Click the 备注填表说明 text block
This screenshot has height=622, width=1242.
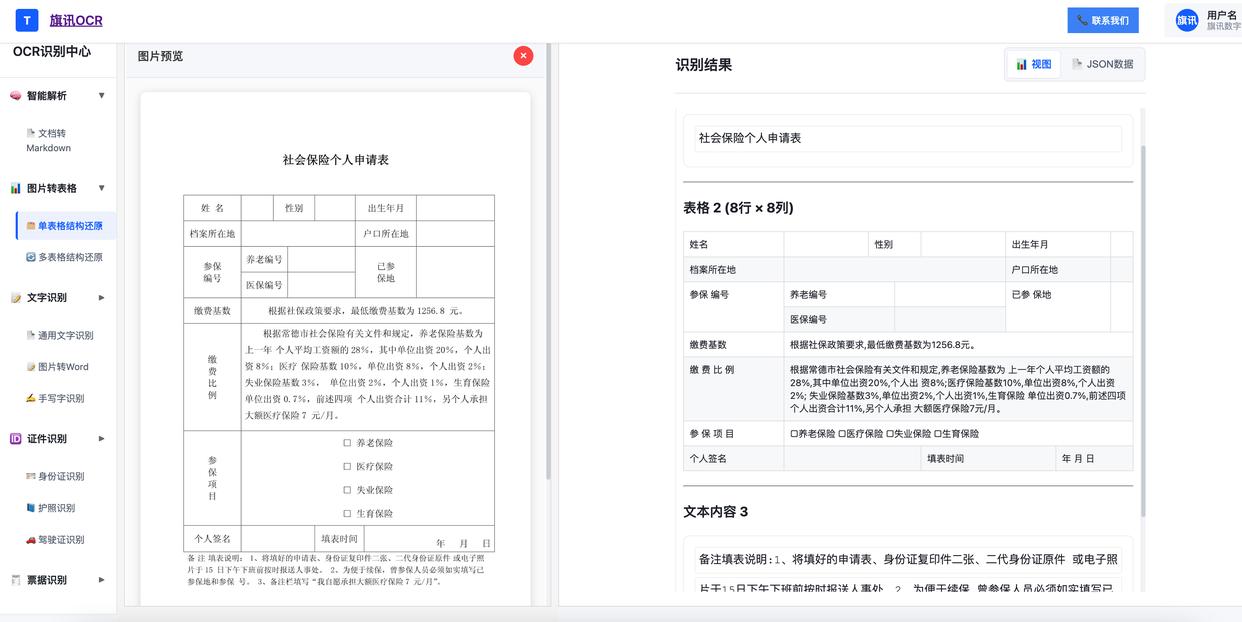(x=908, y=559)
